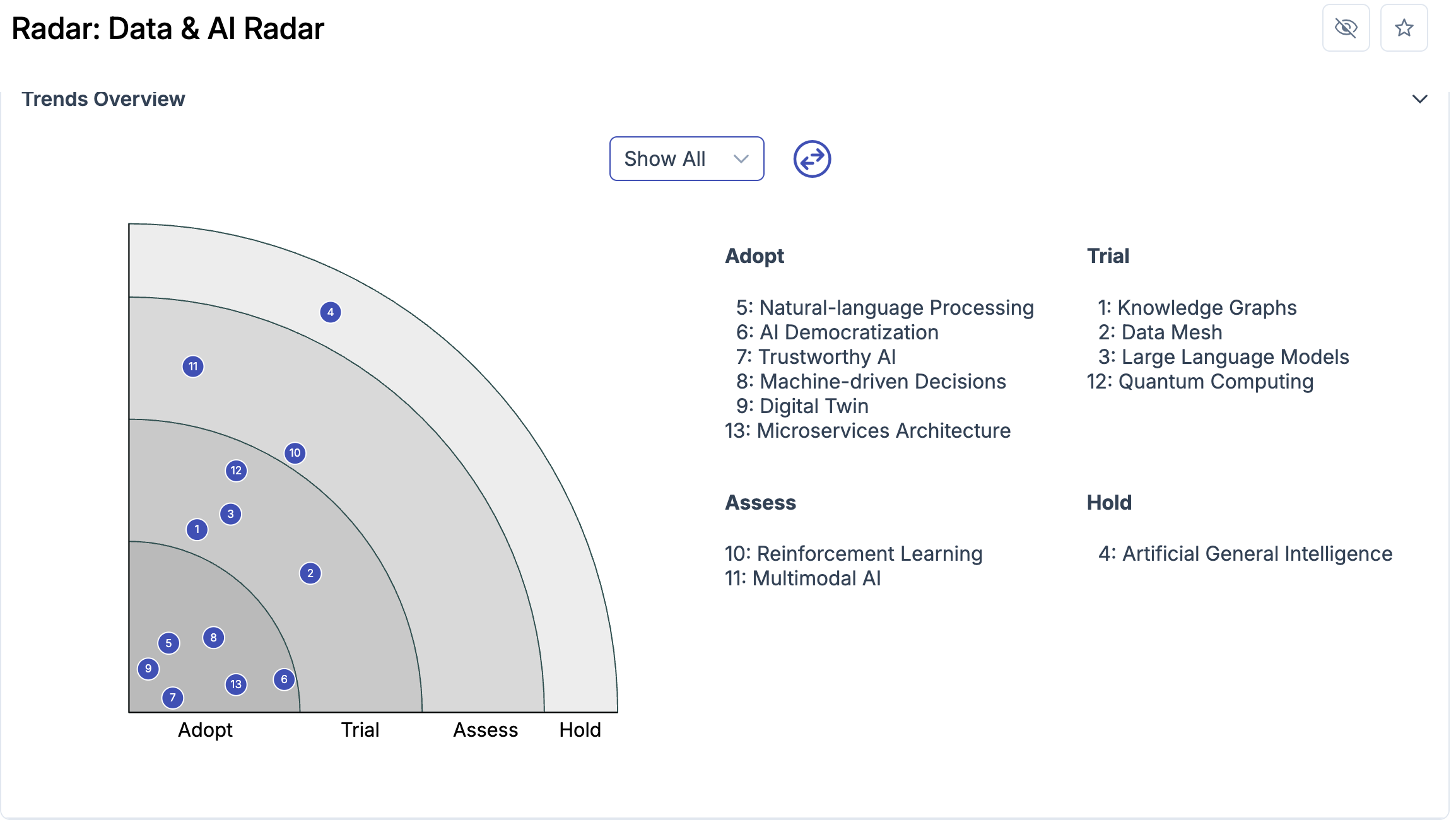The image size is (1456, 820).
Task: Select the circular swap-arrows icon
Action: pos(811,159)
